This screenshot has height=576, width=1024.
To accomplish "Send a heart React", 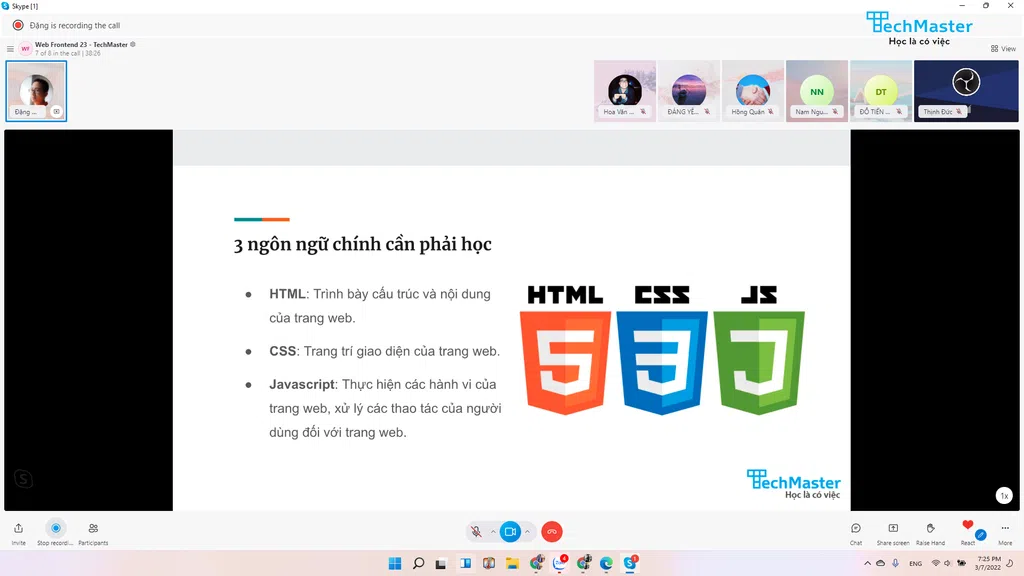I will pyautogui.click(x=967, y=530).
